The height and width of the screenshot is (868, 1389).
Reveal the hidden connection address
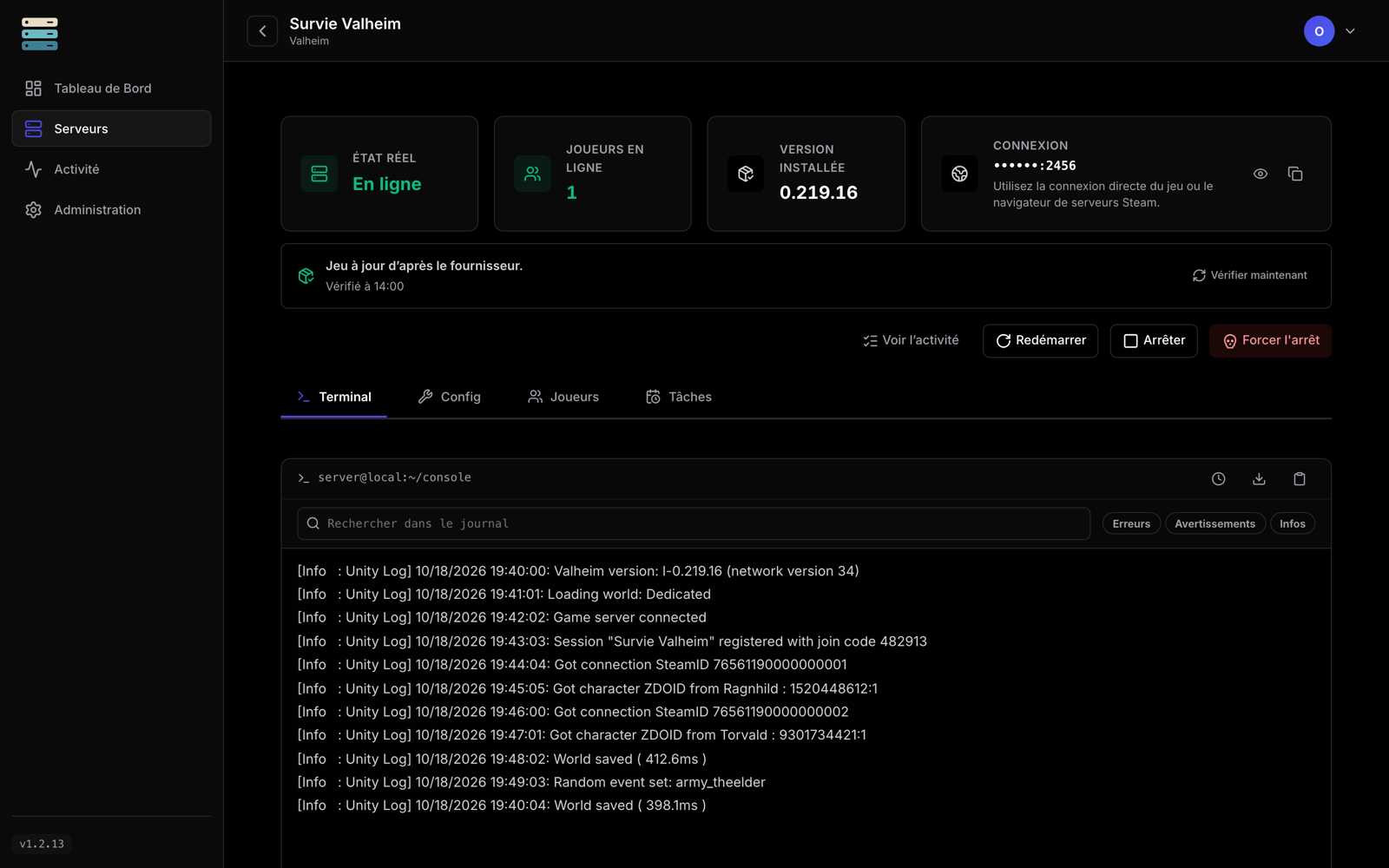[1261, 174]
